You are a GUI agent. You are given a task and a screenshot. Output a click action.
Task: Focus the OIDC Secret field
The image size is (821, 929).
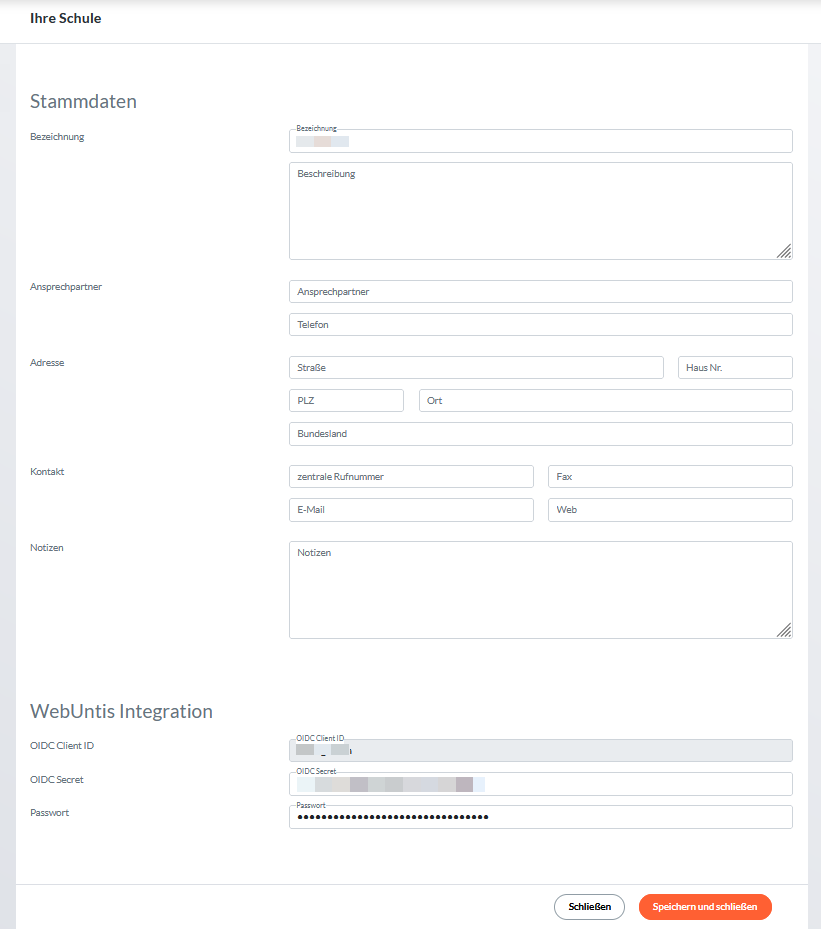(540, 784)
